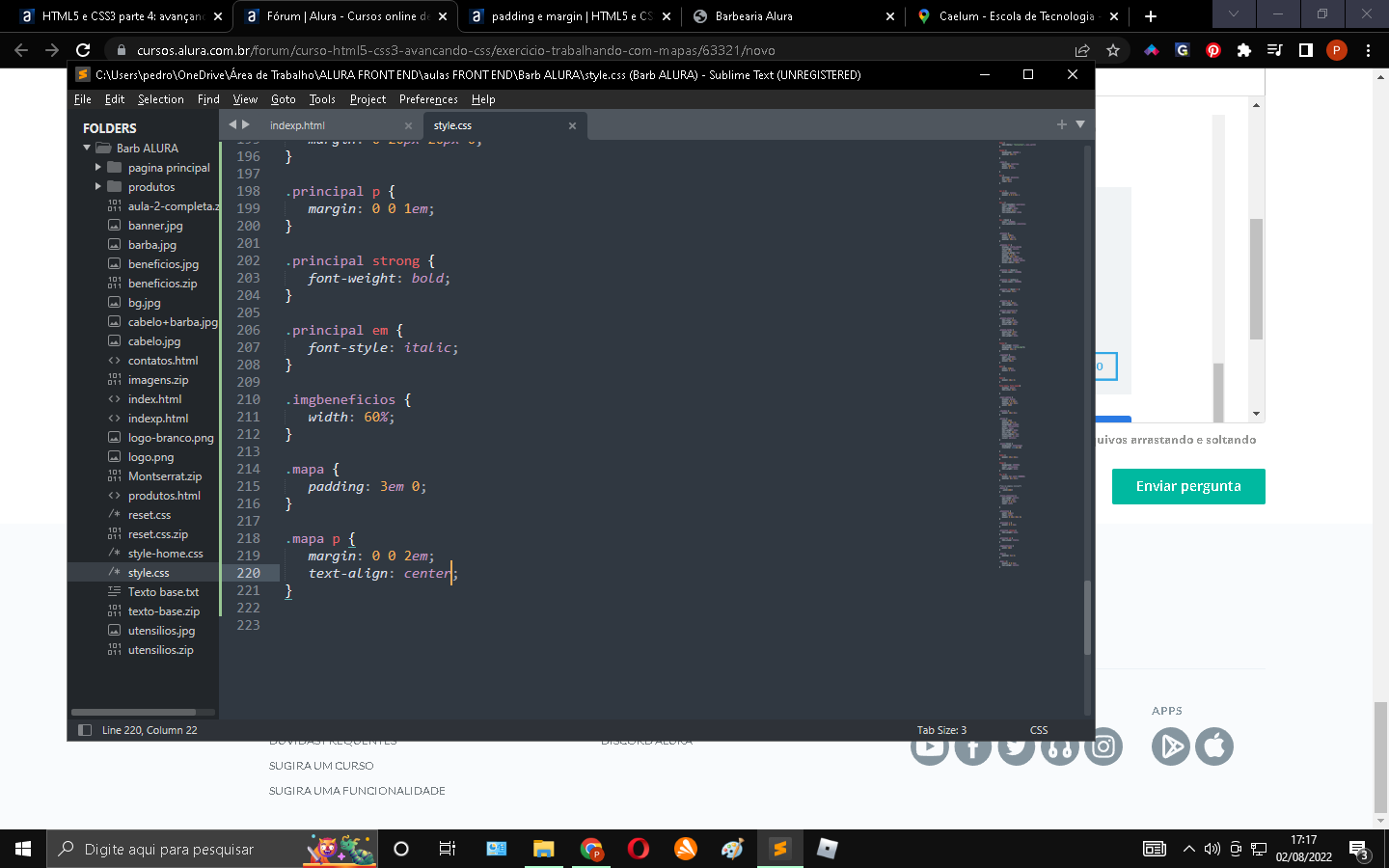
Task: Open banner.jpg in the sidebar
Action: pyautogui.click(x=155, y=226)
